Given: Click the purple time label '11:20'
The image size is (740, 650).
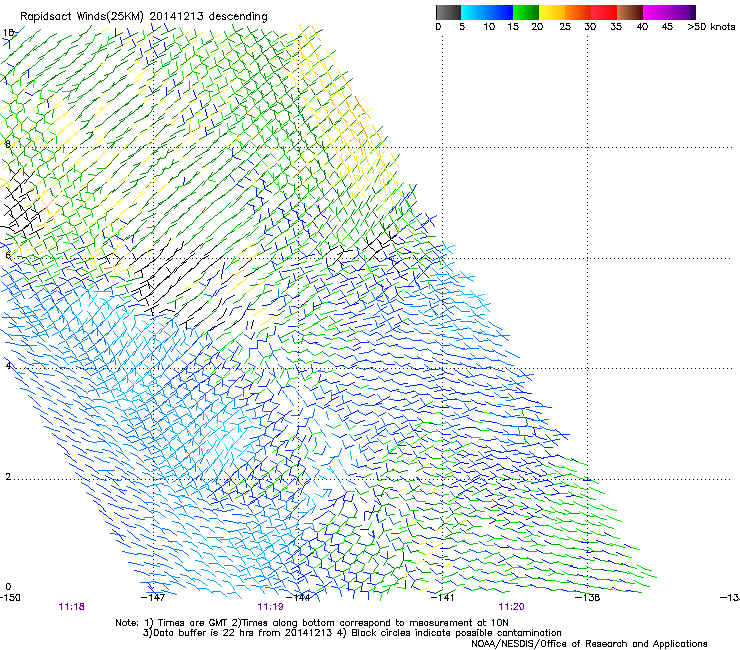Looking at the screenshot, I should (512, 607).
